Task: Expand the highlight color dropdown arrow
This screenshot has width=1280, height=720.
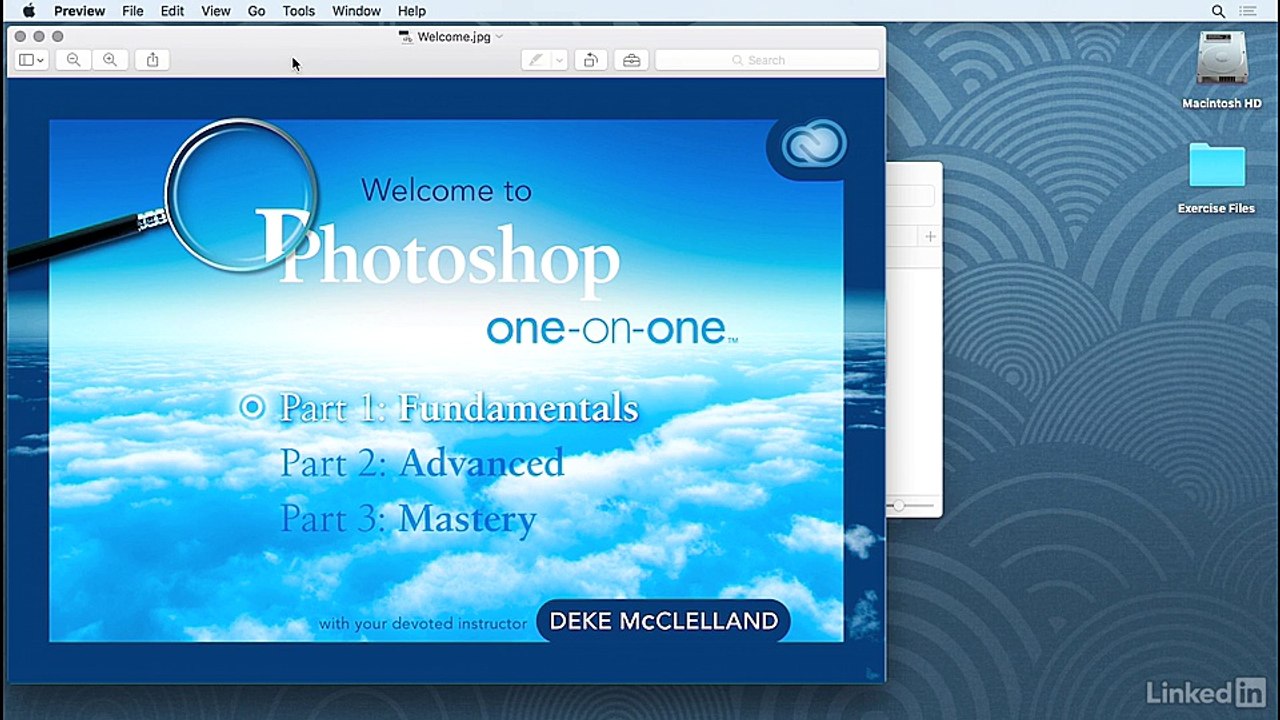Action: point(559,60)
